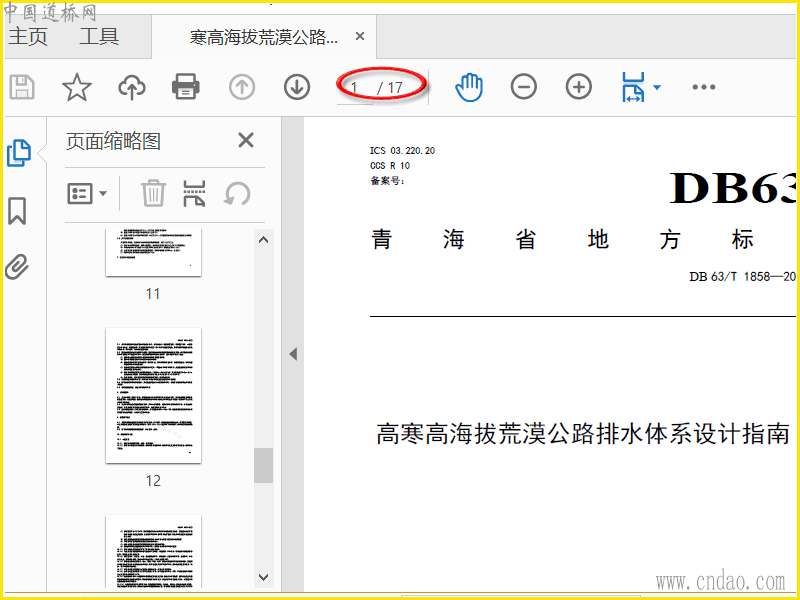Click the text ICS 03.220.20
Screen dimensions: 800x600
(x=403, y=151)
